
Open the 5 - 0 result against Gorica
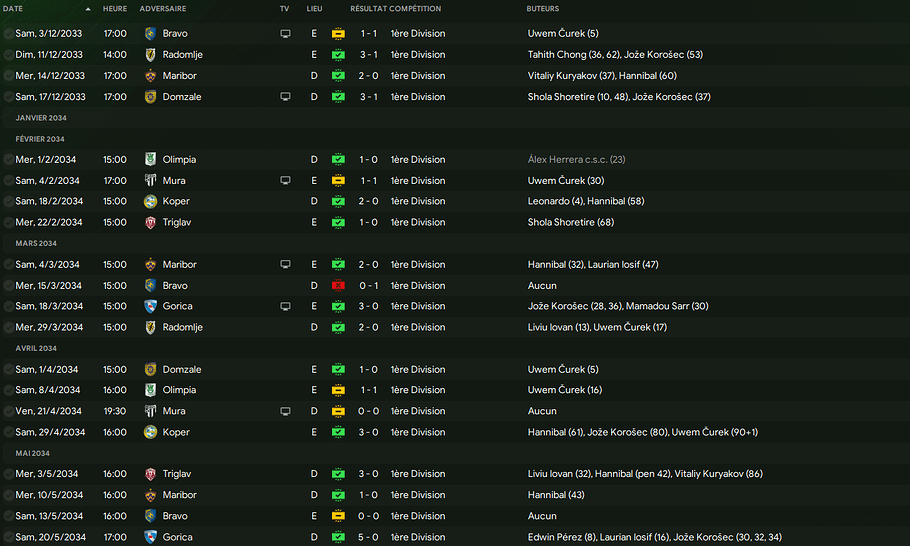click(368, 537)
